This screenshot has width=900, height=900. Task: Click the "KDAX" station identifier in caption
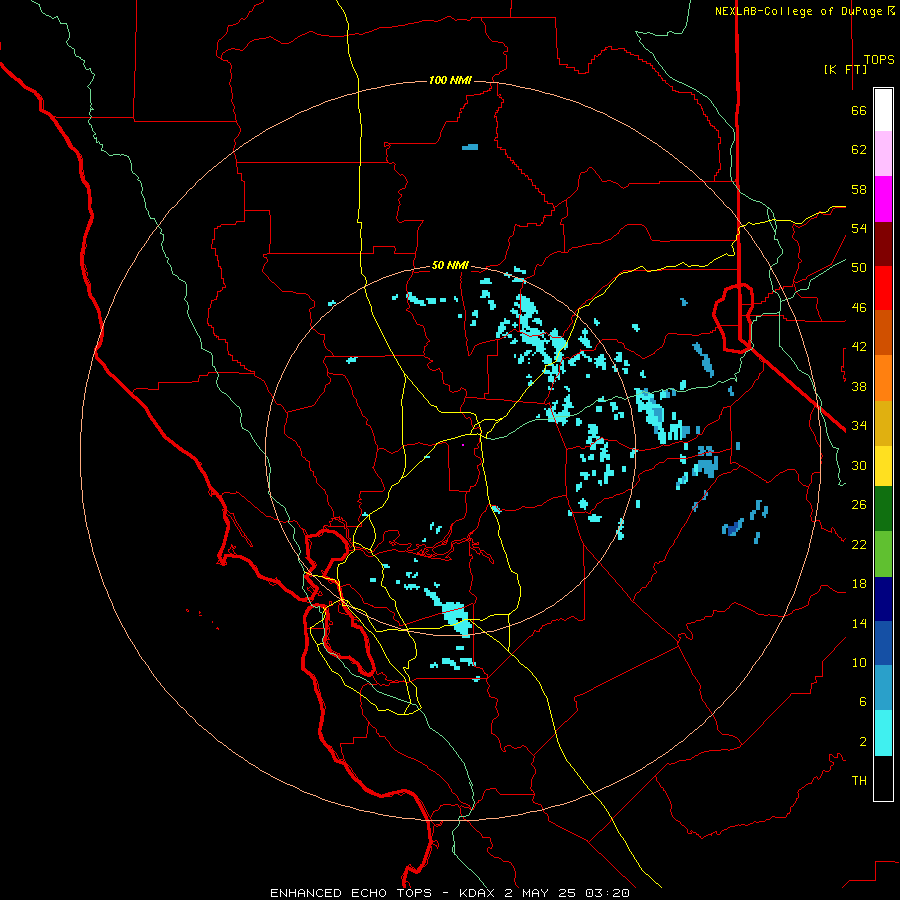(479, 893)
